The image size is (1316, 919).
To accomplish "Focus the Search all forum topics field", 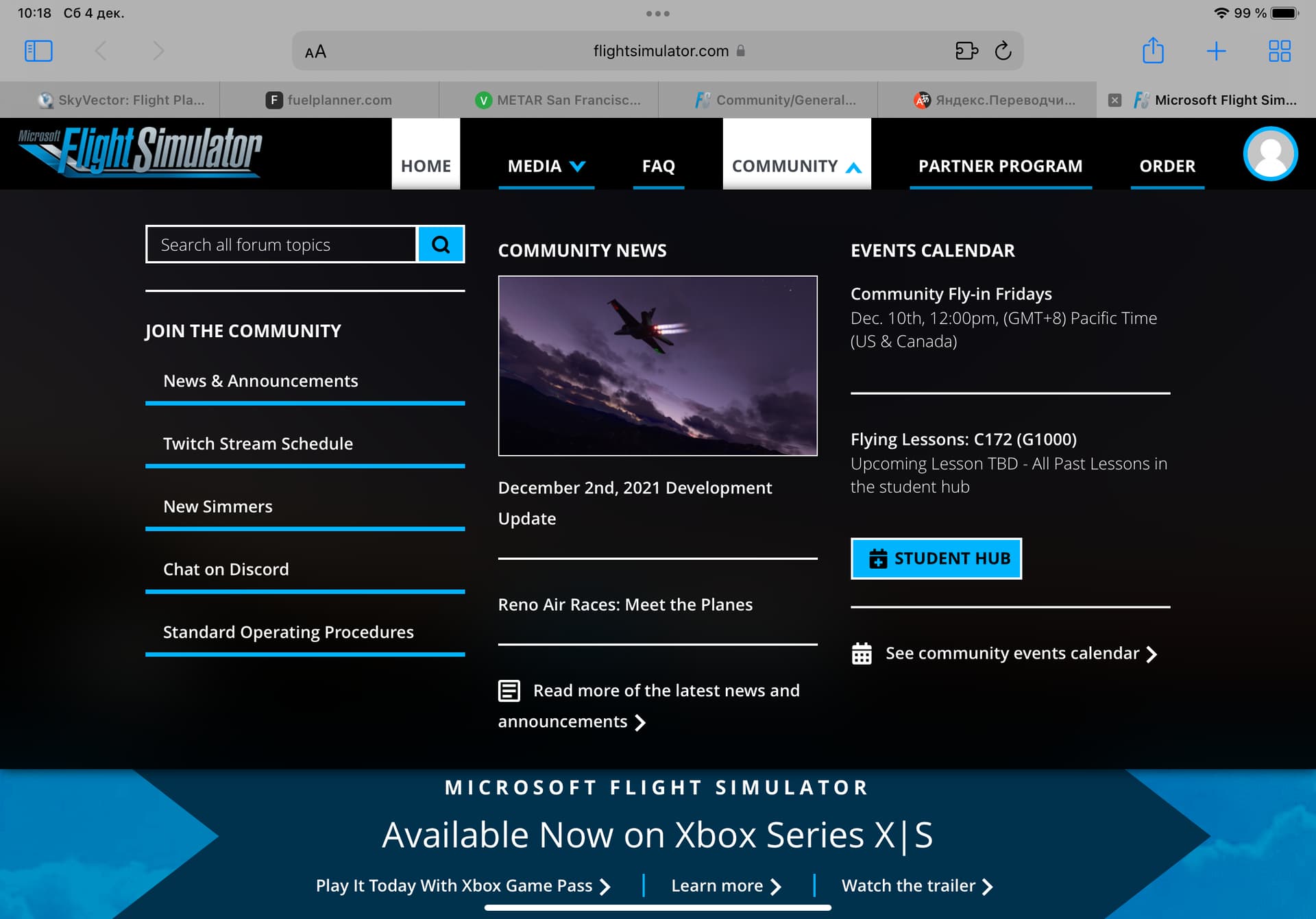I will pos(281,244).
